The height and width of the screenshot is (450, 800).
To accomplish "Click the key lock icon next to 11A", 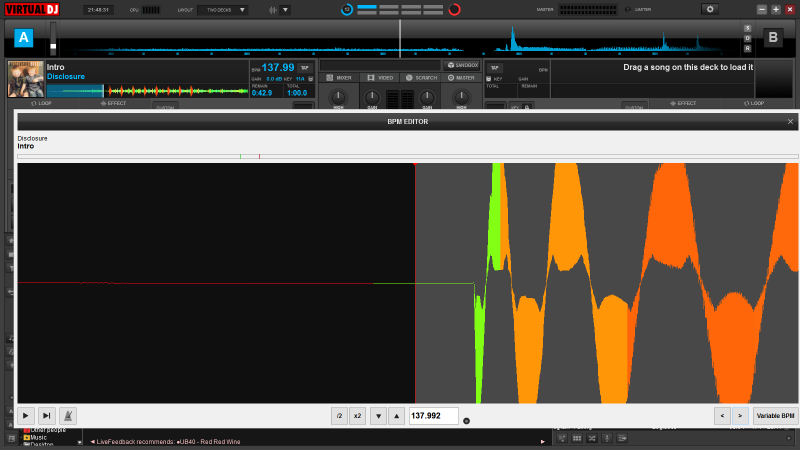I will [311, 79].
